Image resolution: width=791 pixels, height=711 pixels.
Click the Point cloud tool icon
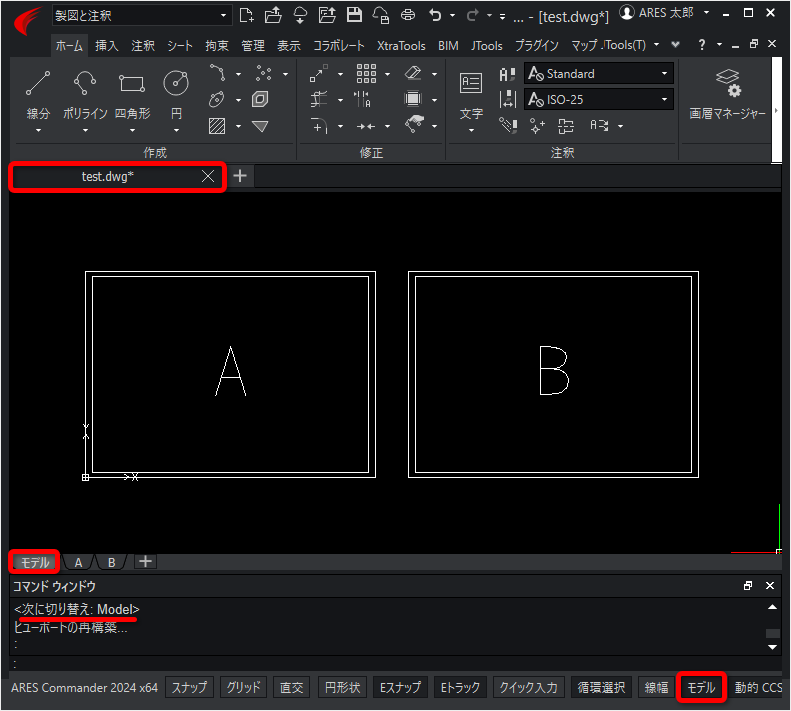263,73
